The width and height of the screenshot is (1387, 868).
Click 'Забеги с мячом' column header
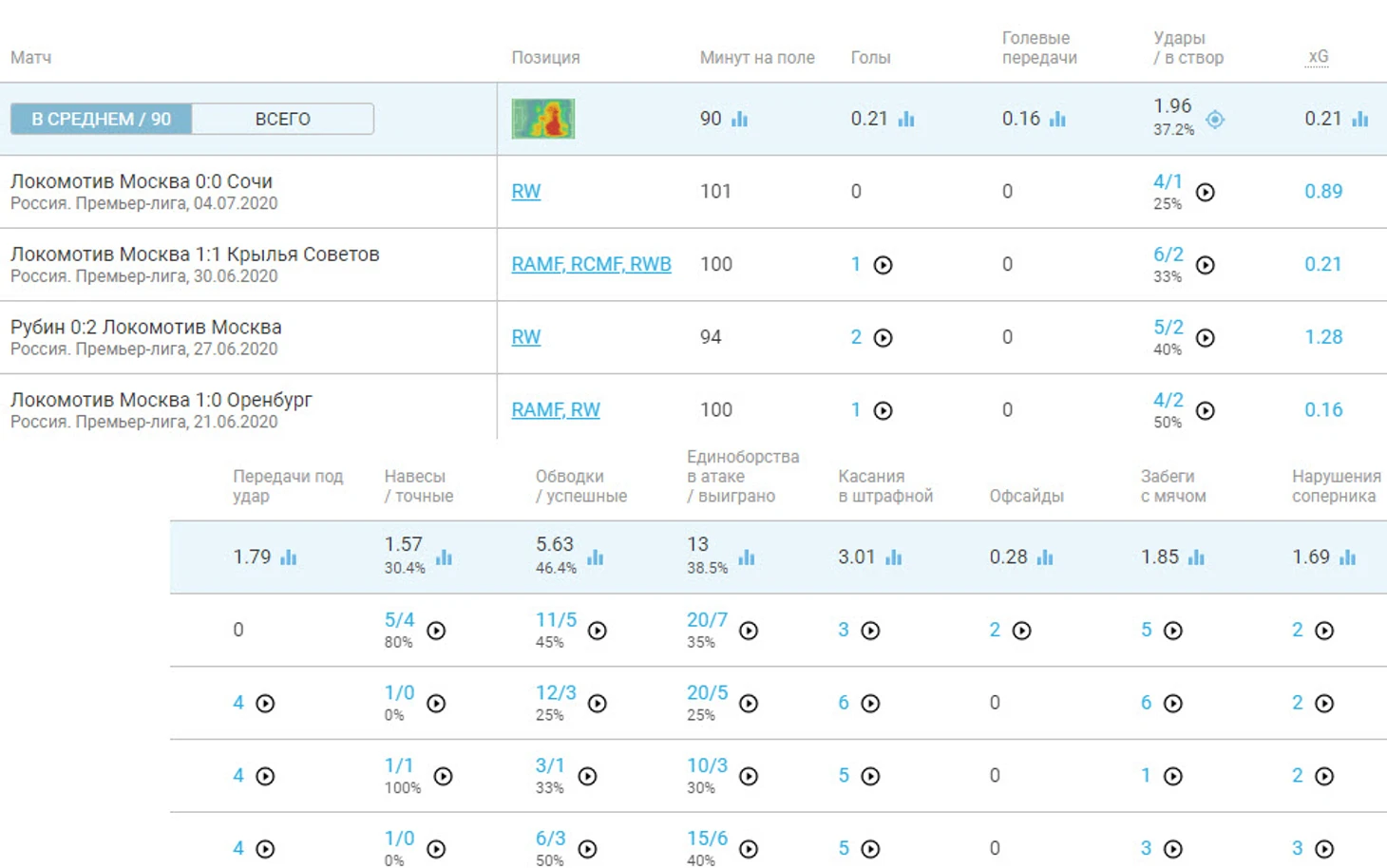(x=1173, y=486)
